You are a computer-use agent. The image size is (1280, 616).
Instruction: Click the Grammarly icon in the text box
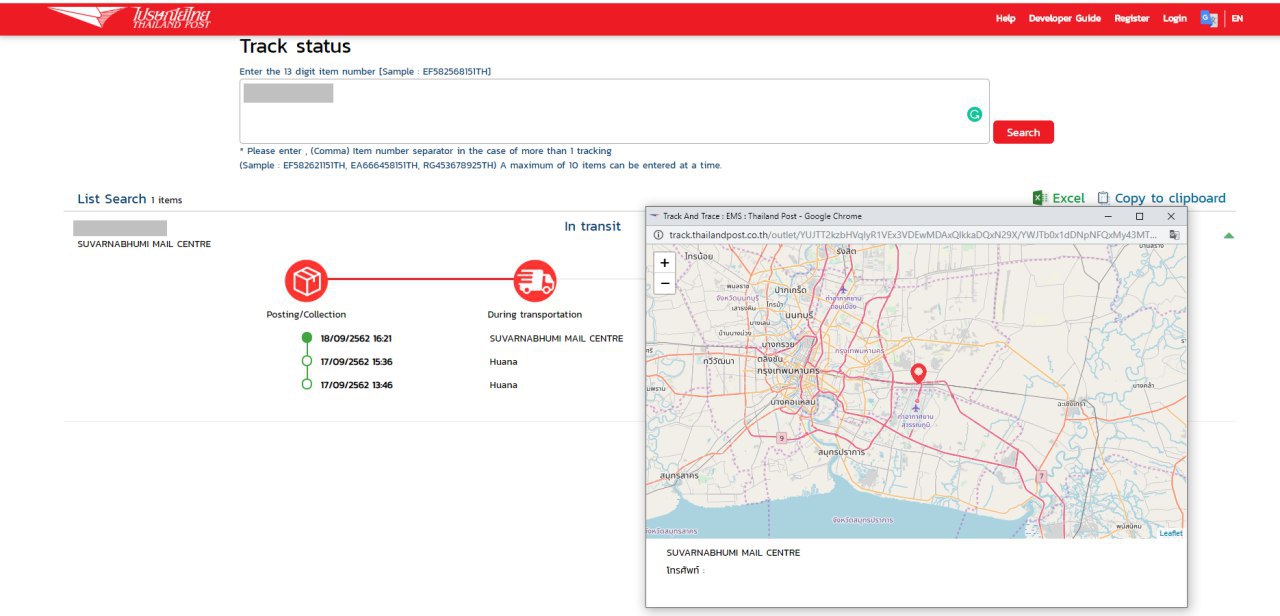pyautogui.click(x=974, y=115)
